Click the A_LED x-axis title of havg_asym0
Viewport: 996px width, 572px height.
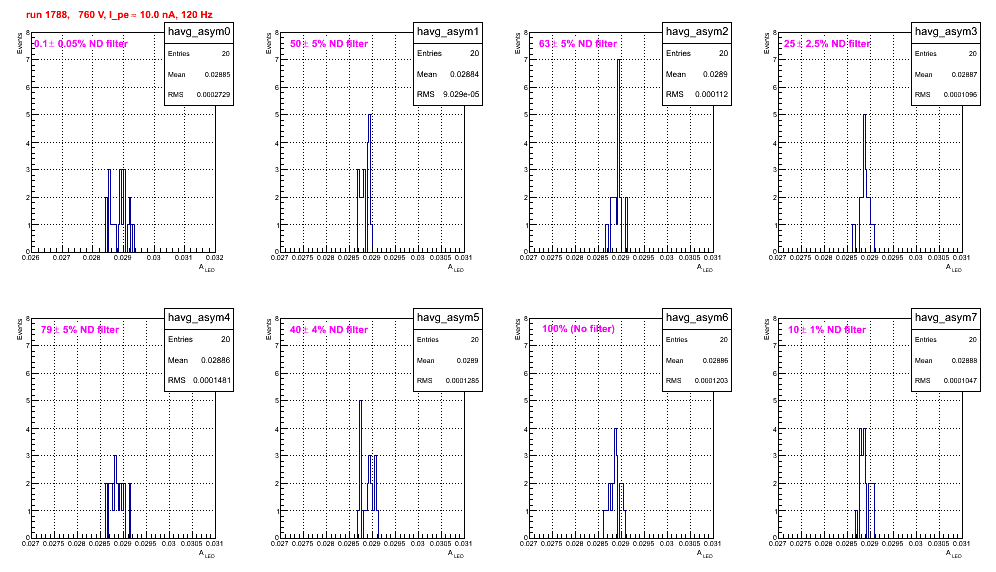(207, 268)
